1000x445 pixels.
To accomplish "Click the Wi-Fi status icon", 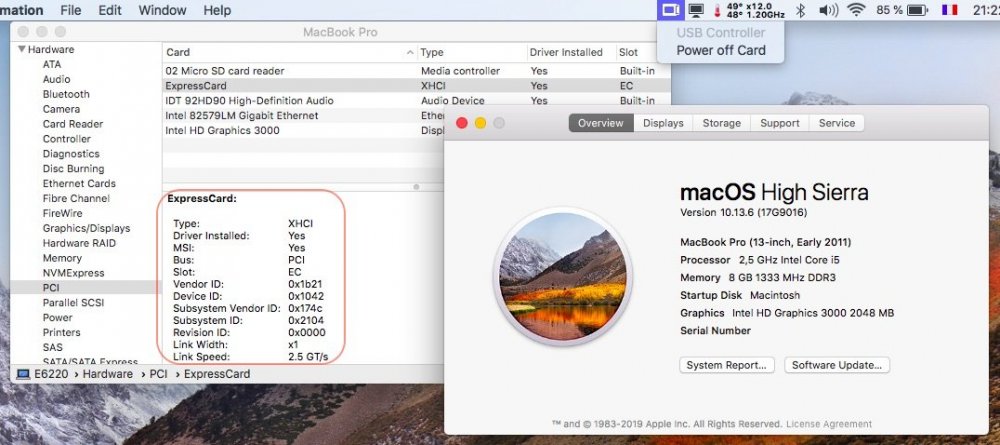I will (857, 11).
